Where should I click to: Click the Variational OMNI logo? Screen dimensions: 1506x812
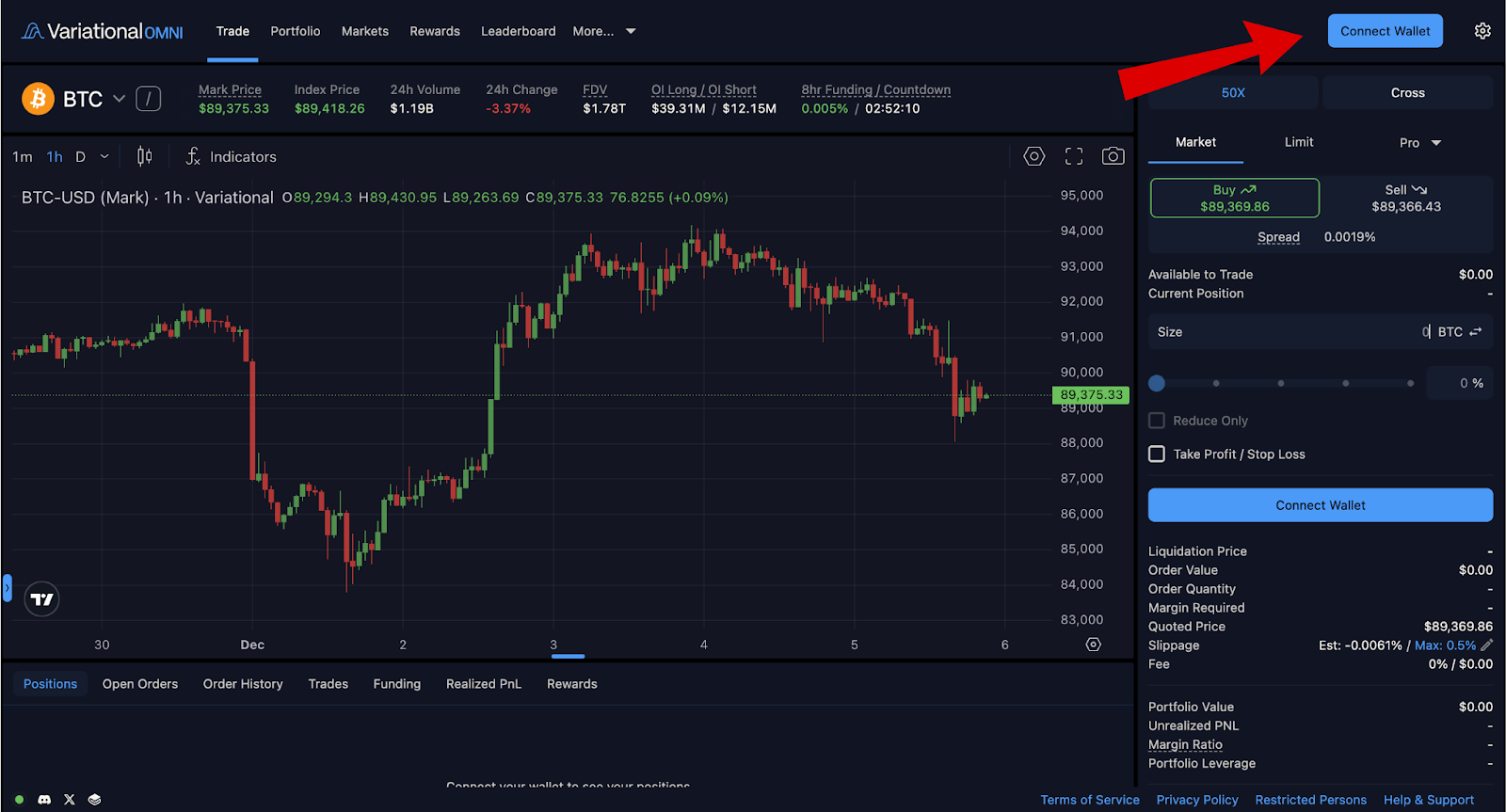(x=103, y=31)
